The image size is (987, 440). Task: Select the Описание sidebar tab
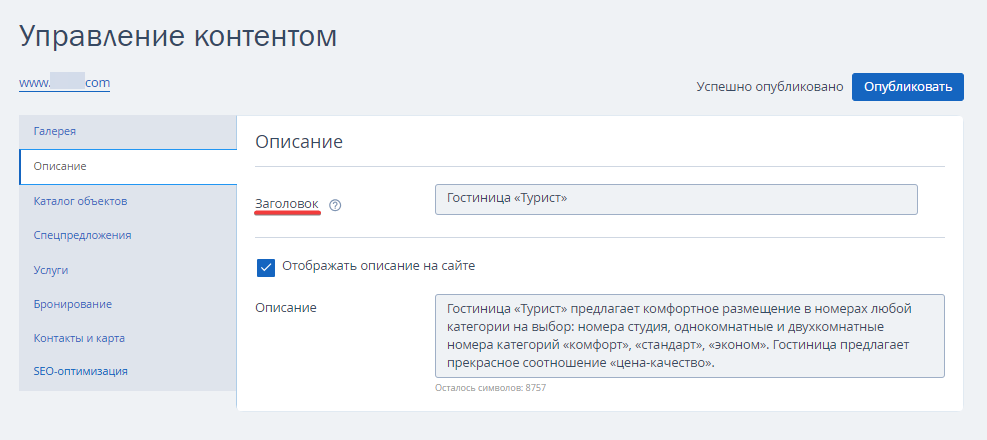coord(128,167)
